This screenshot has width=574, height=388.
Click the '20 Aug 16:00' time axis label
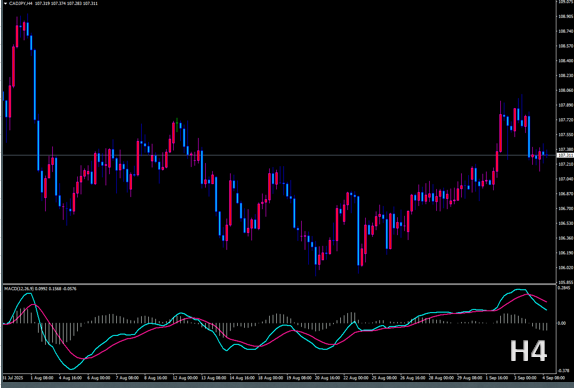tap(328, 378)
